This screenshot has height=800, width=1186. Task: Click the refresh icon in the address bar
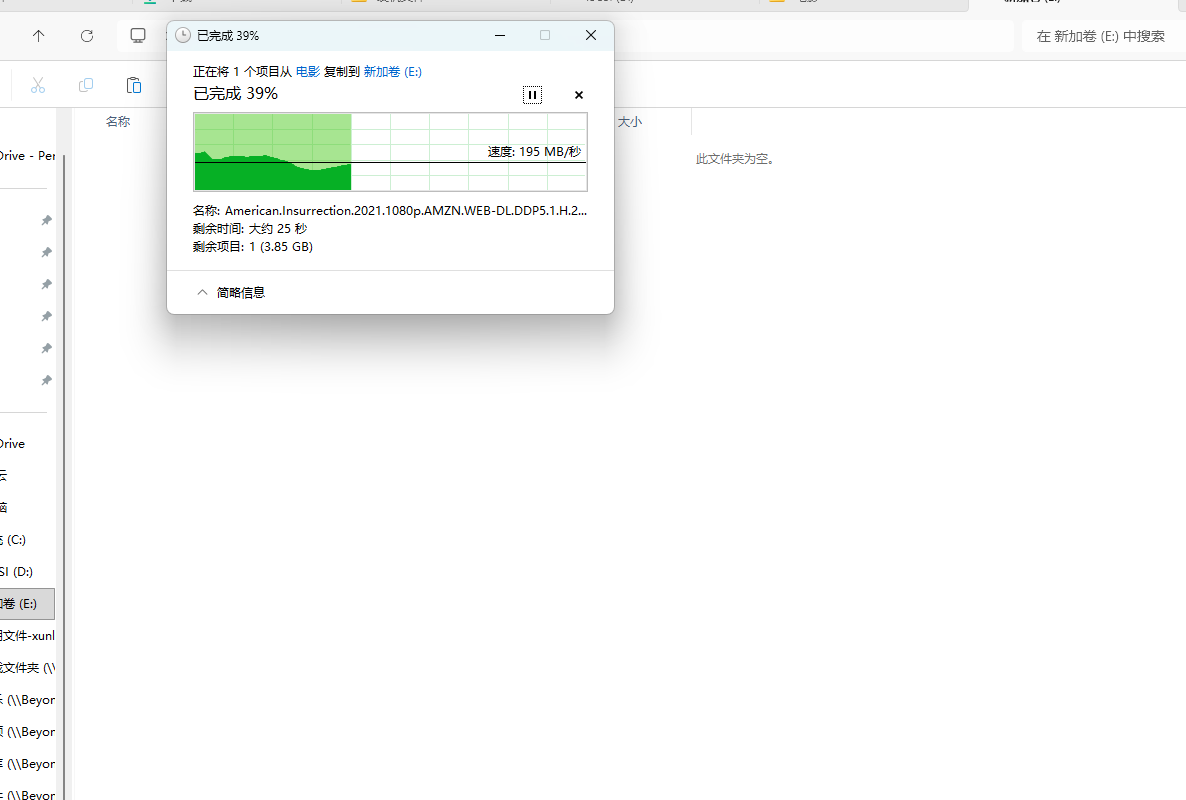coord(87,35)
